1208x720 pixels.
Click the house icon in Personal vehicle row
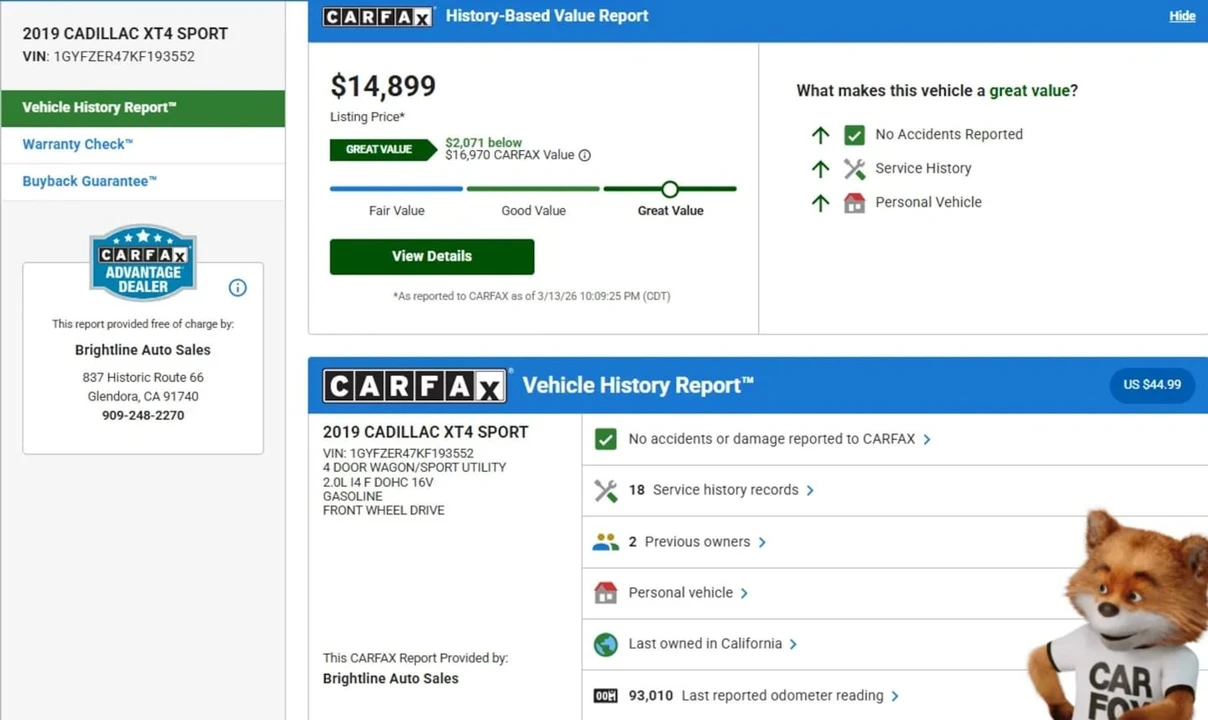pos(606,593)
